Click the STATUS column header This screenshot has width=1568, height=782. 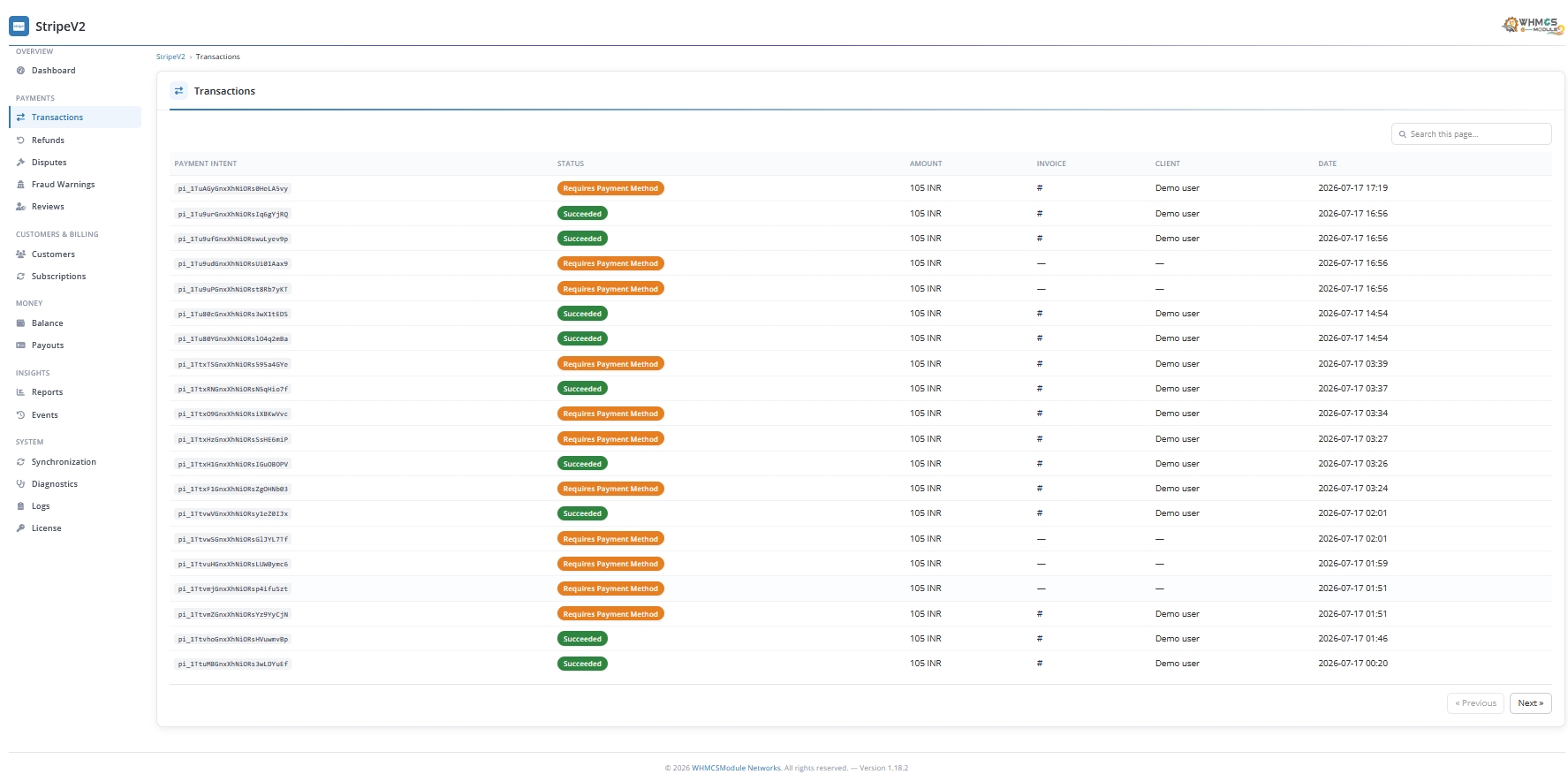pos(571,163)
